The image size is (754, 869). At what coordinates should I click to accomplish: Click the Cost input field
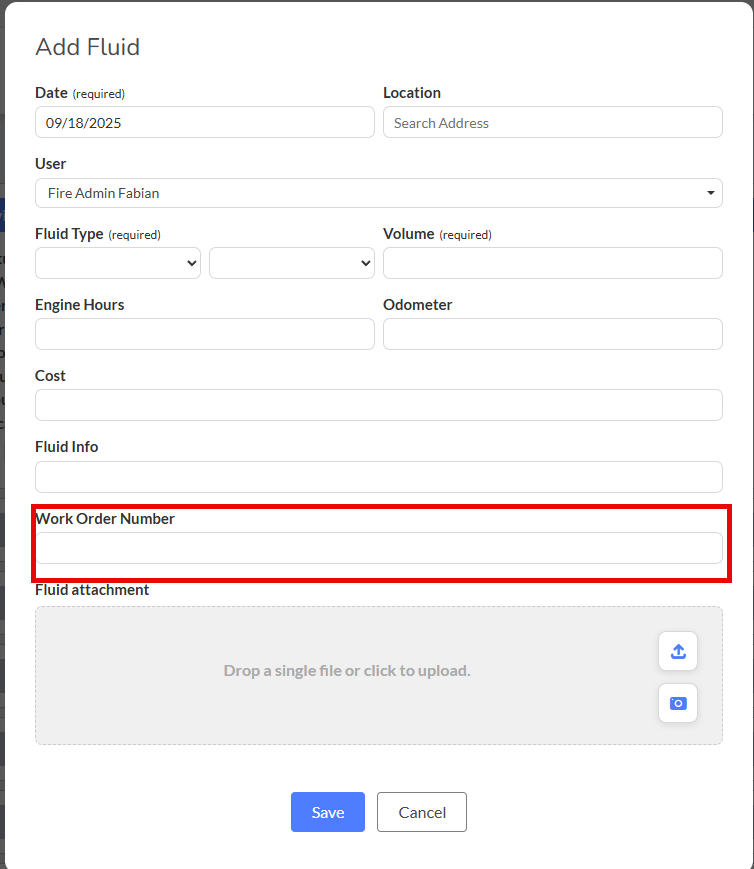click(378, 405)
